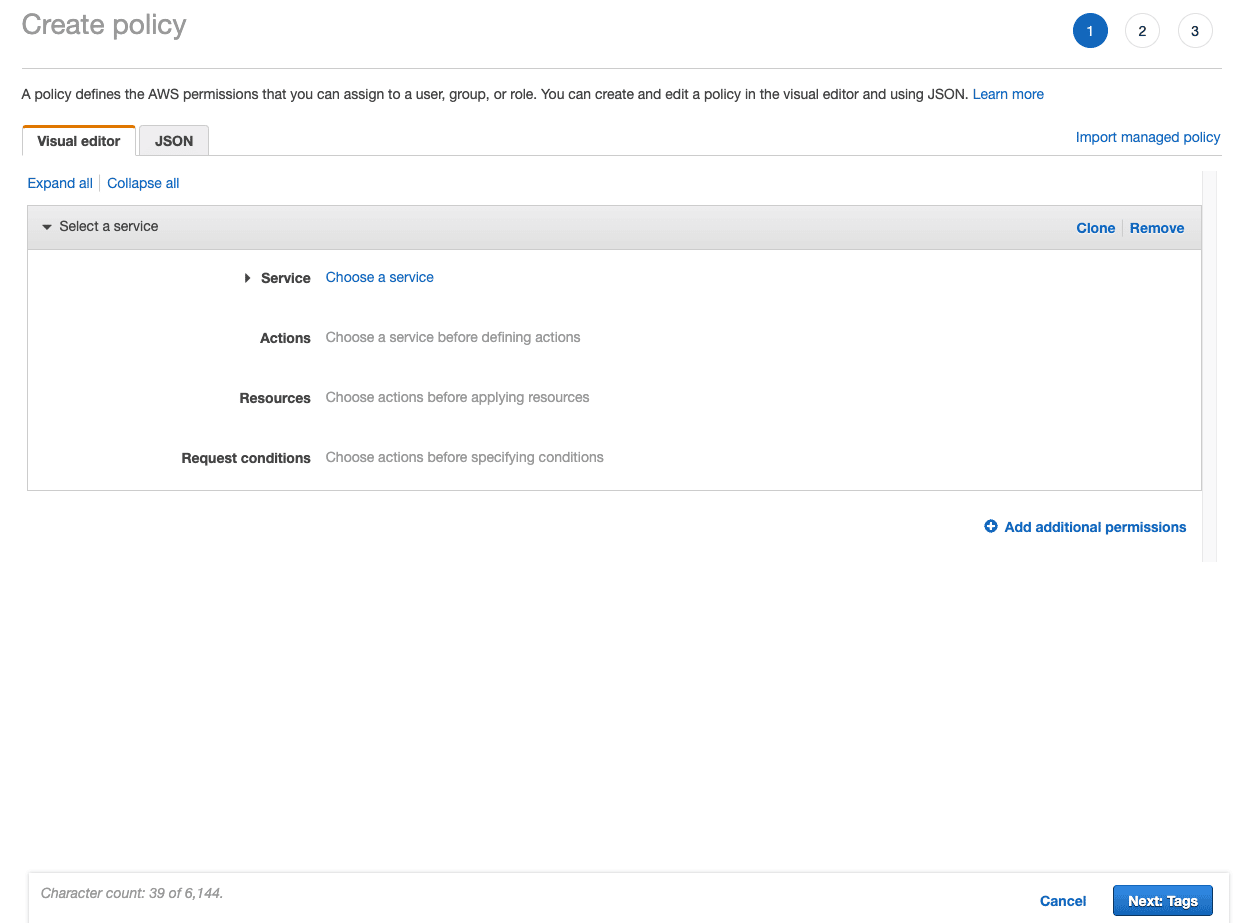Screen dimensions: 1239x923
Task: Expand all policy sections
Action: tap(59, 183)
